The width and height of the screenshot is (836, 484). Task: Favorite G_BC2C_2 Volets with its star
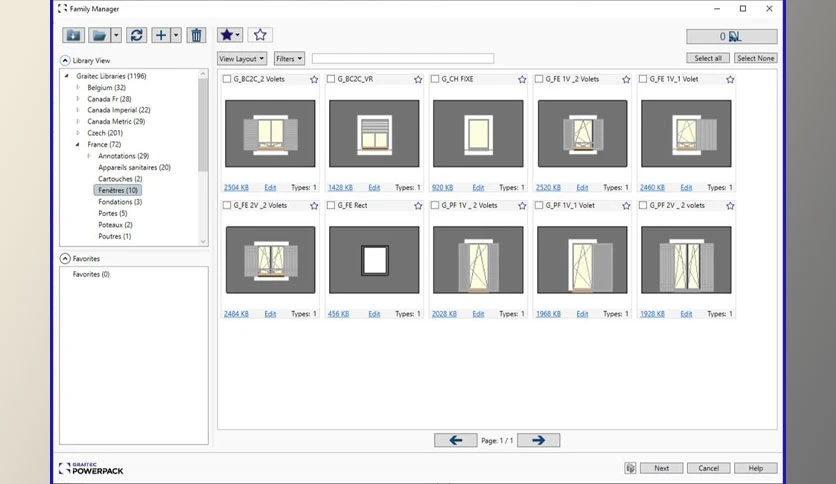pyautogui.click(x=314, y=79)
